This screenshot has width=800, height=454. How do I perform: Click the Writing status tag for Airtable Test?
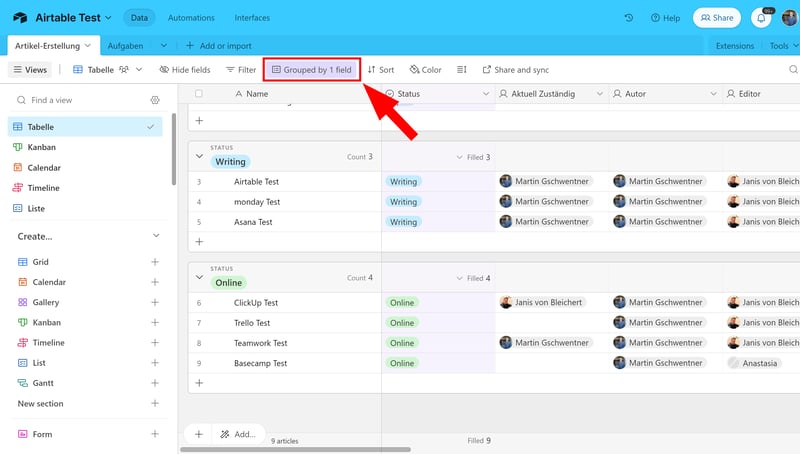click(x=404, y=182)
